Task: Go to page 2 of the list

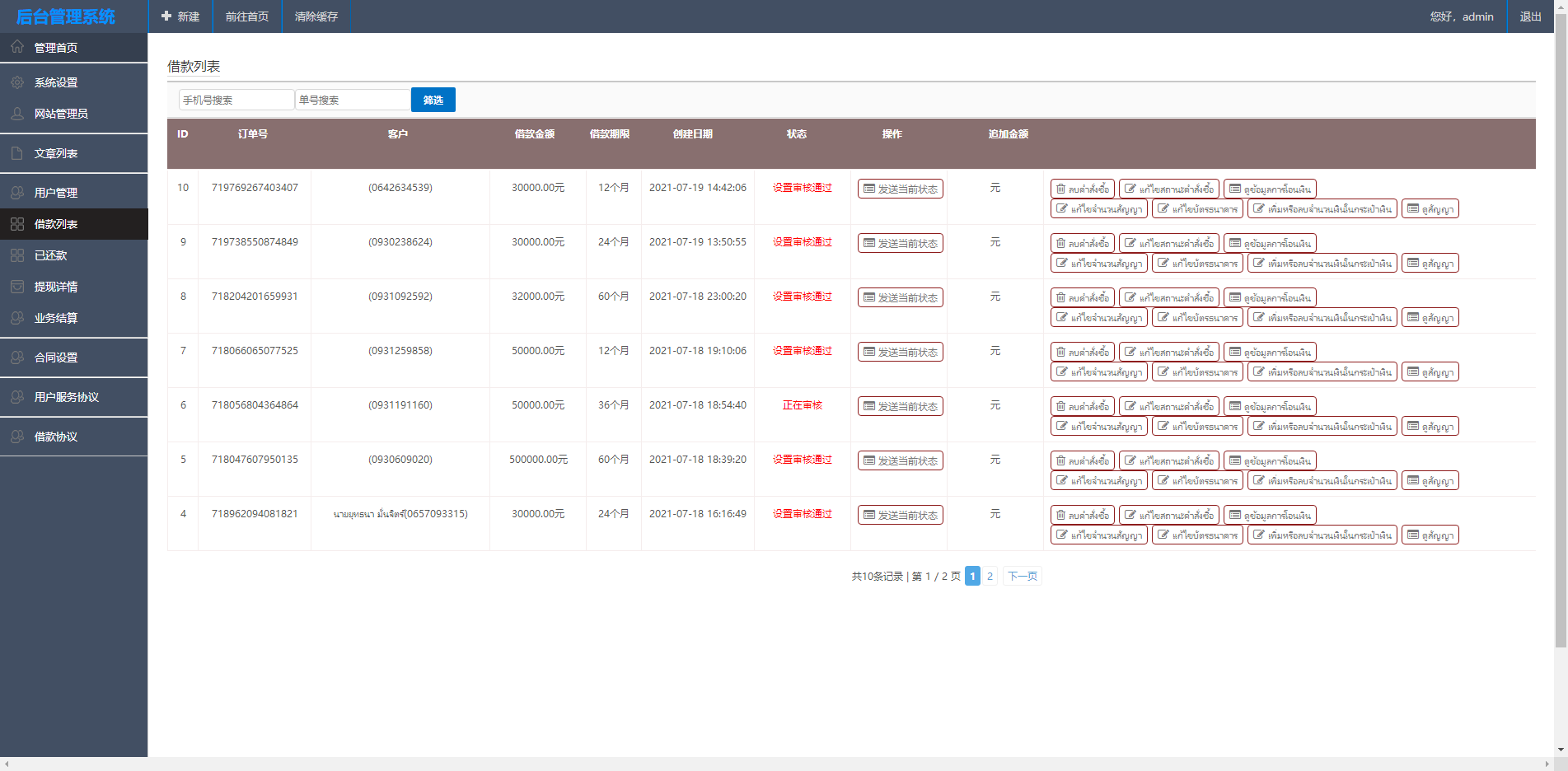Action: pos(990,576)
